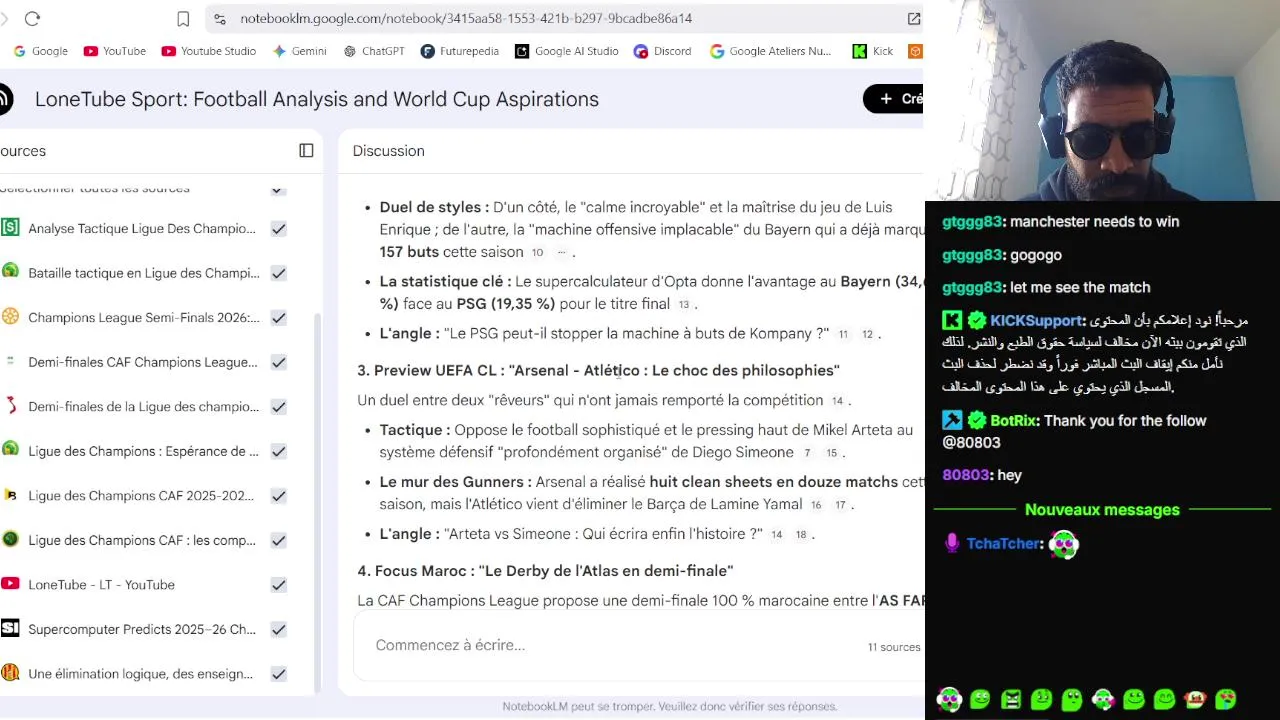Open the Supercomputer Predicts 2025–26 Ch... source

click(142, 629)
